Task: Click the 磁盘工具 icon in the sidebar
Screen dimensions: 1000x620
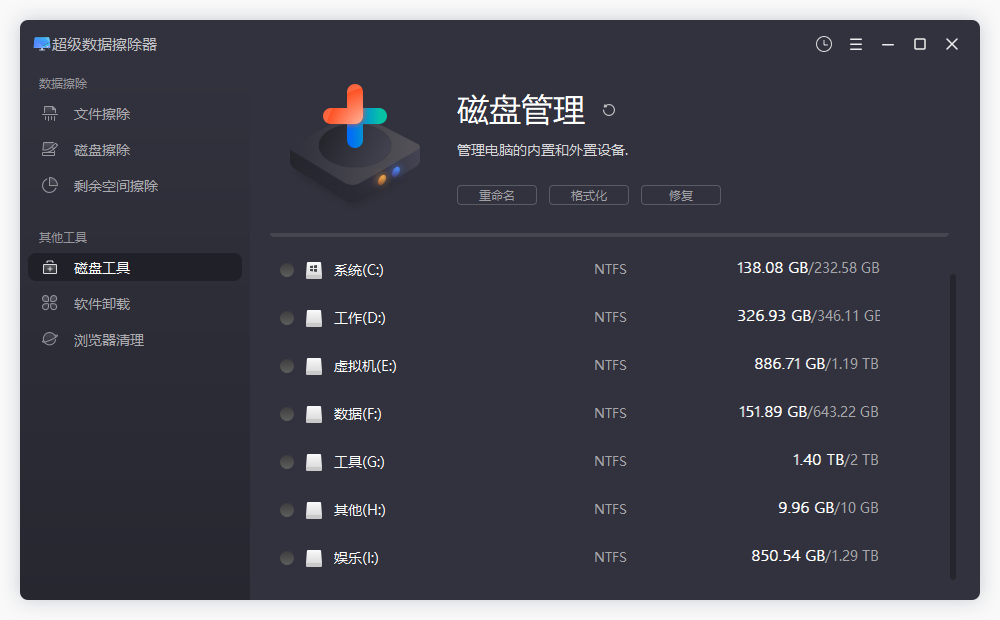Action: pyautogui.click(x=48, y=267)
